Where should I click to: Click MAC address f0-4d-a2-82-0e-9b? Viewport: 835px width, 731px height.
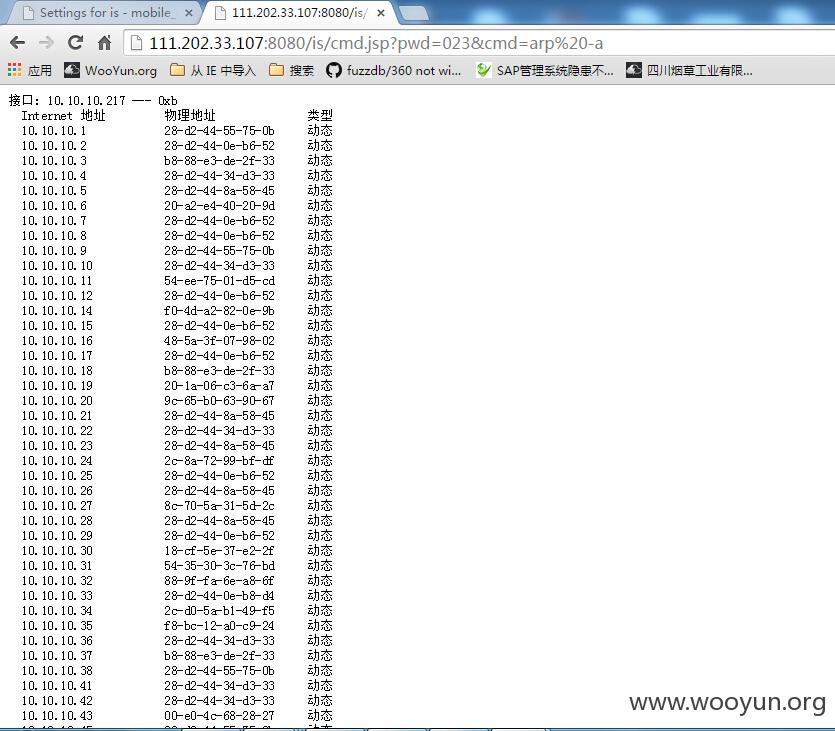coord(219,311)
